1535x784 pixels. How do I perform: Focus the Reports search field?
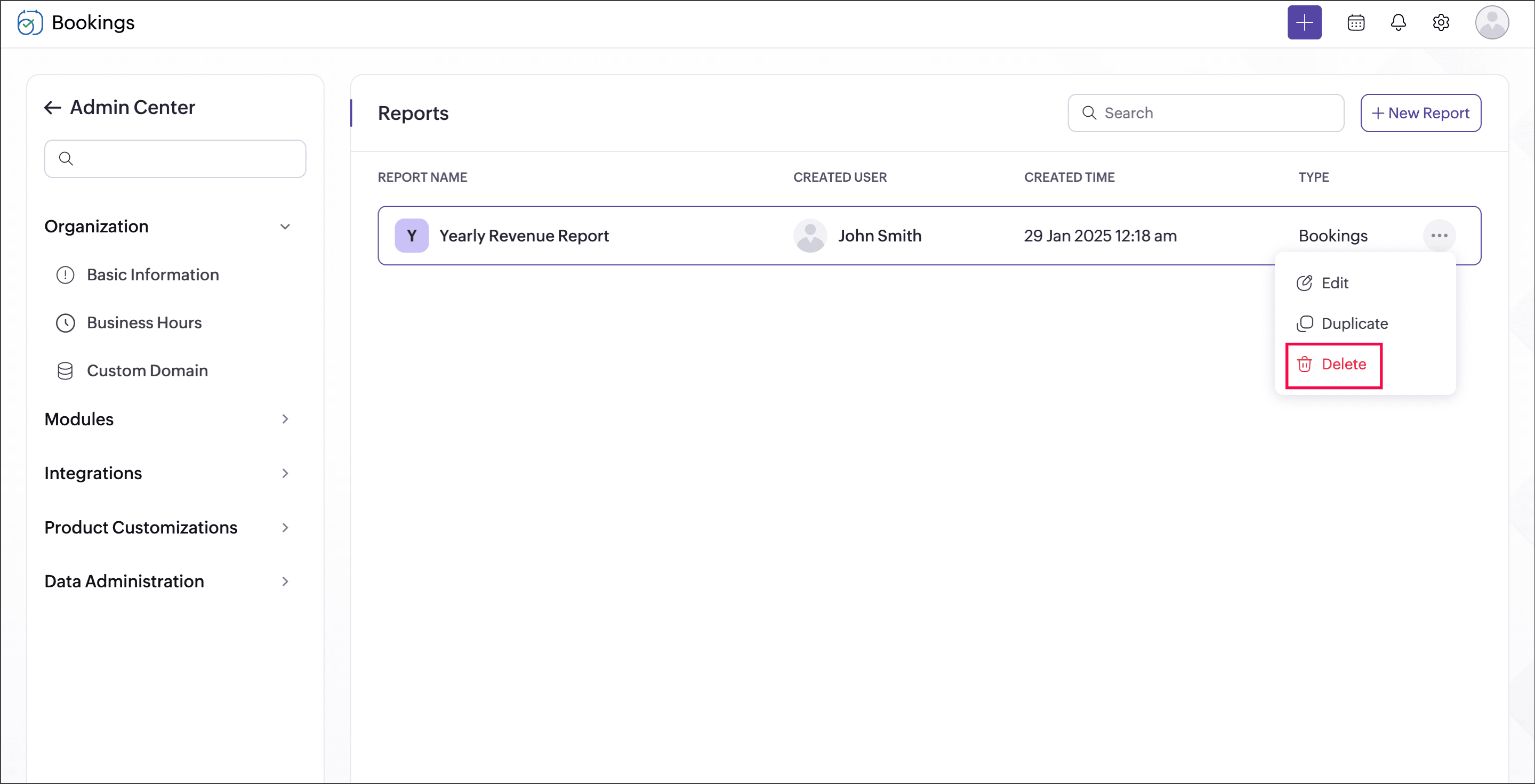coord(1205,112)
